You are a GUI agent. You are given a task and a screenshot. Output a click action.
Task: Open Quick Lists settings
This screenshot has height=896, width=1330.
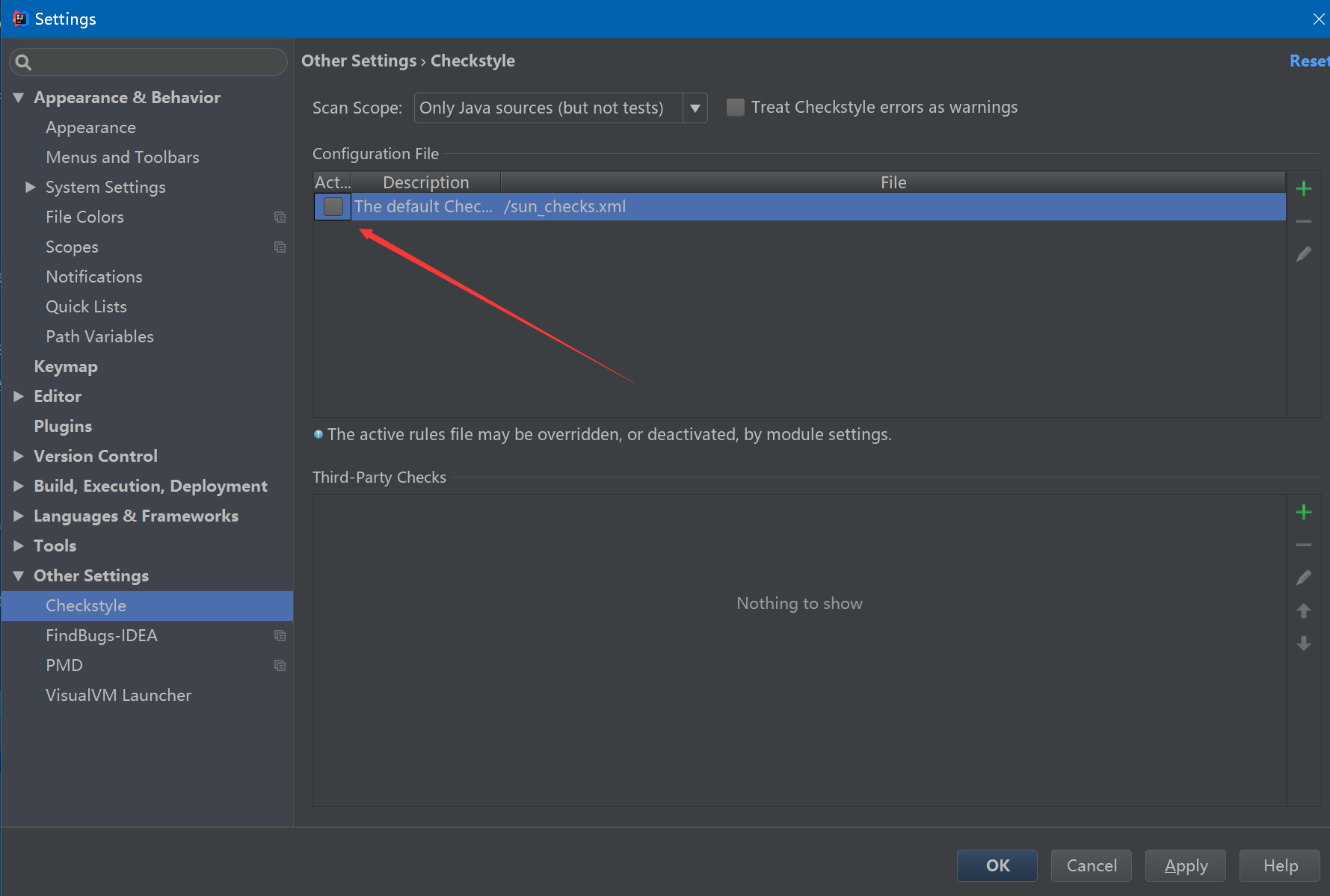tap(86, 306)
